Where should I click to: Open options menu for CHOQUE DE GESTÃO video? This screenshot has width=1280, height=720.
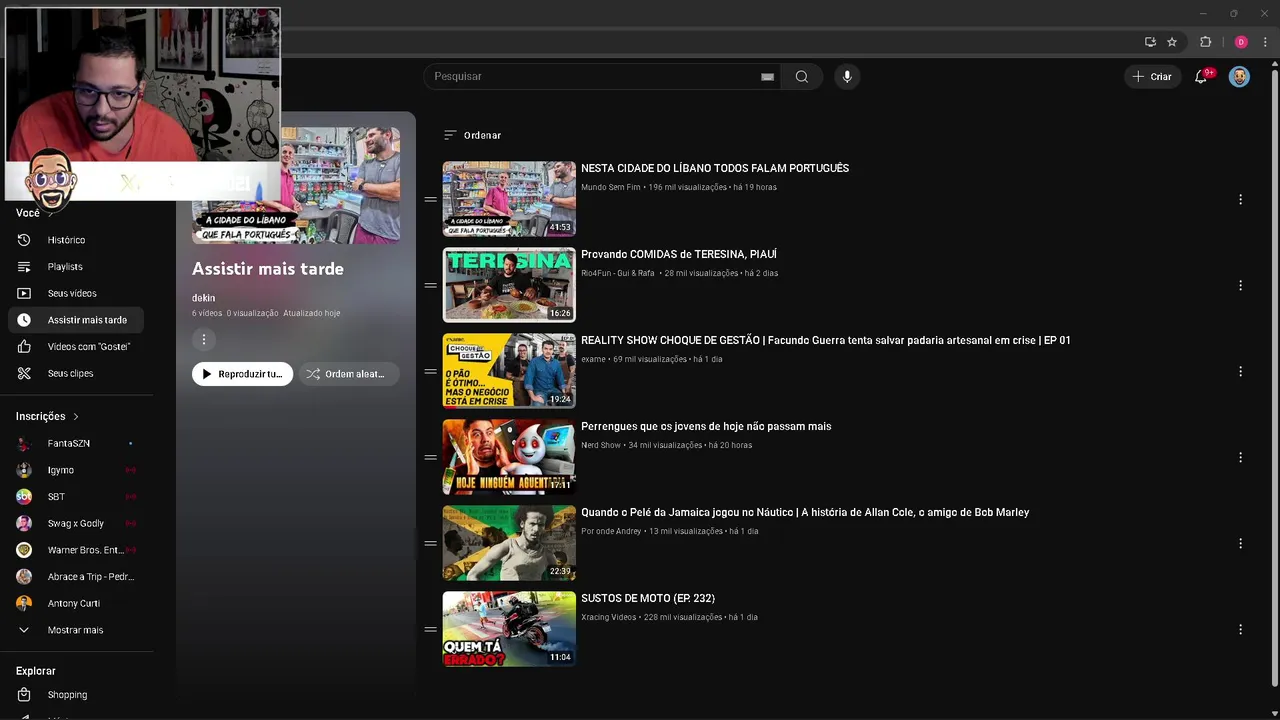point(1240,371)
